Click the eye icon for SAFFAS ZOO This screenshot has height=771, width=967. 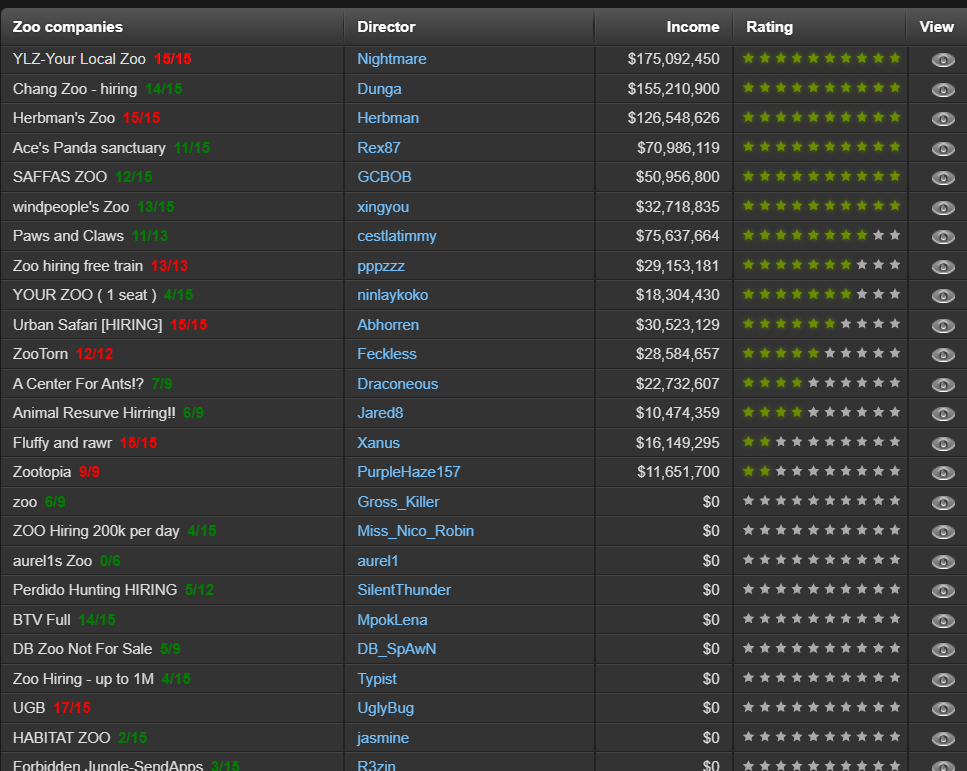click(x=942, y=177)
